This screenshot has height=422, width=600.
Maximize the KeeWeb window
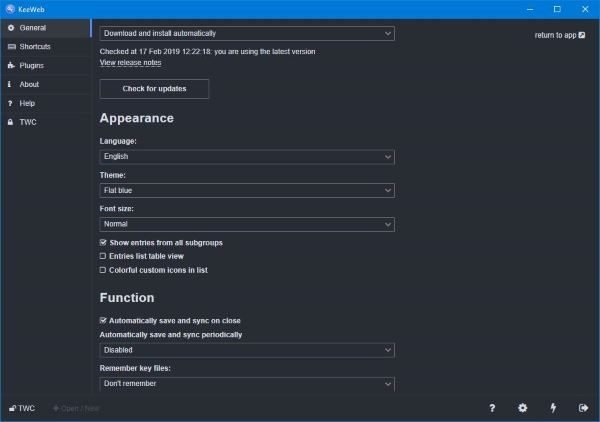pyautogui.click(x=558, y=9)
